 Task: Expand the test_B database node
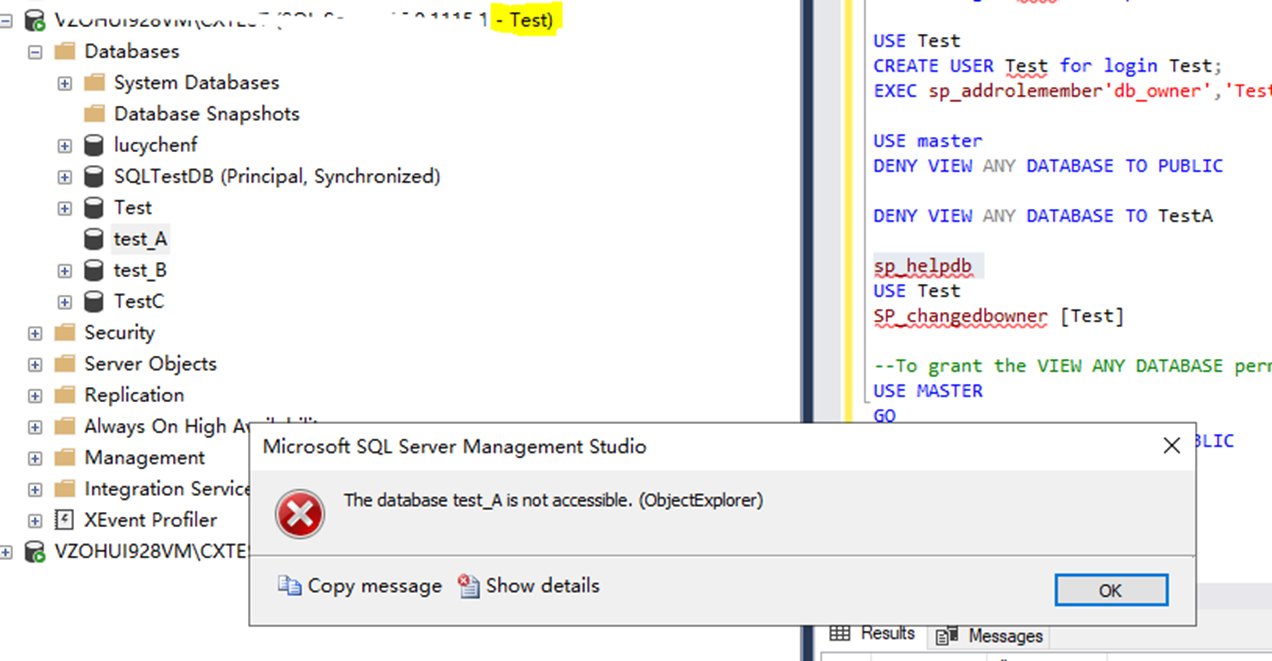tap(65, 270)
